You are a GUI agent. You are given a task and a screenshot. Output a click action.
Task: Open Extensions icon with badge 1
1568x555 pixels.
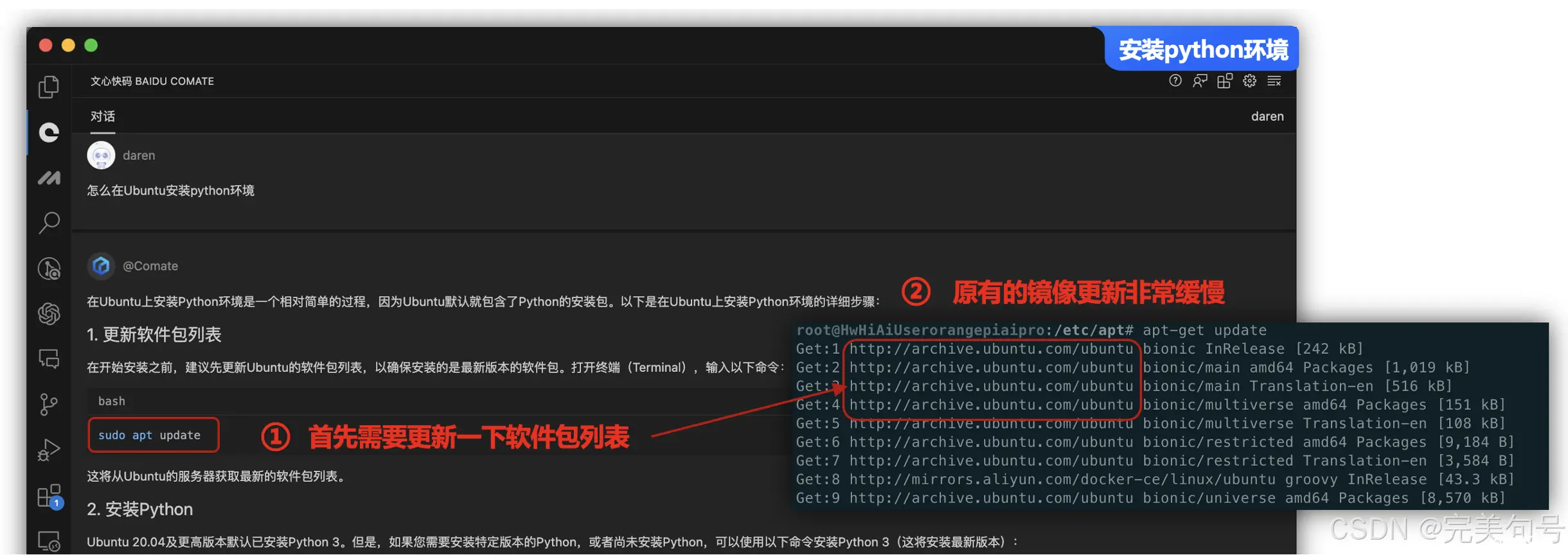[x=49, y=496]
